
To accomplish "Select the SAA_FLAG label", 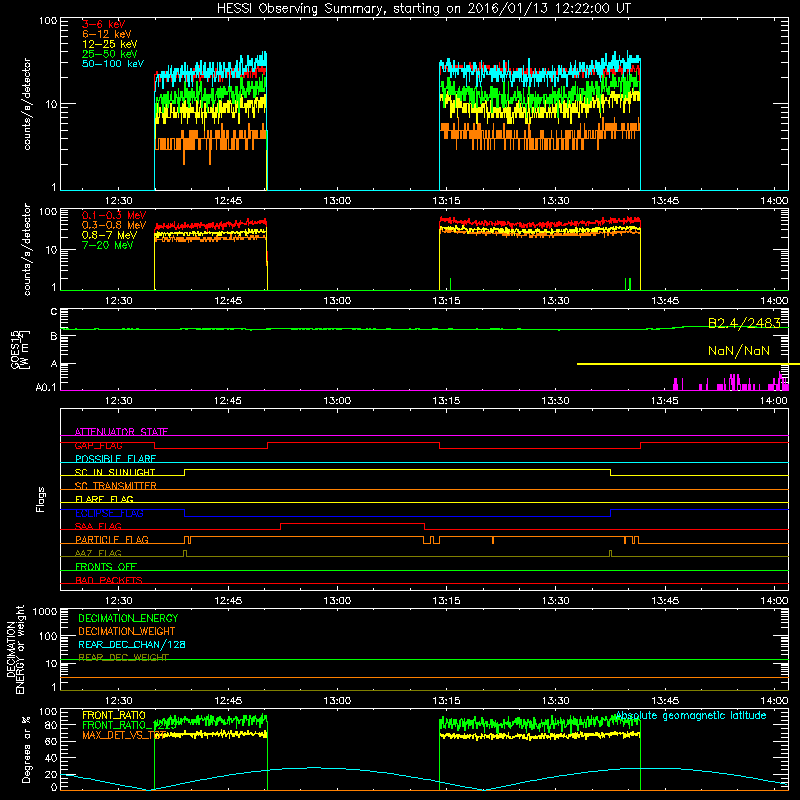I will (x=98, y=526).
